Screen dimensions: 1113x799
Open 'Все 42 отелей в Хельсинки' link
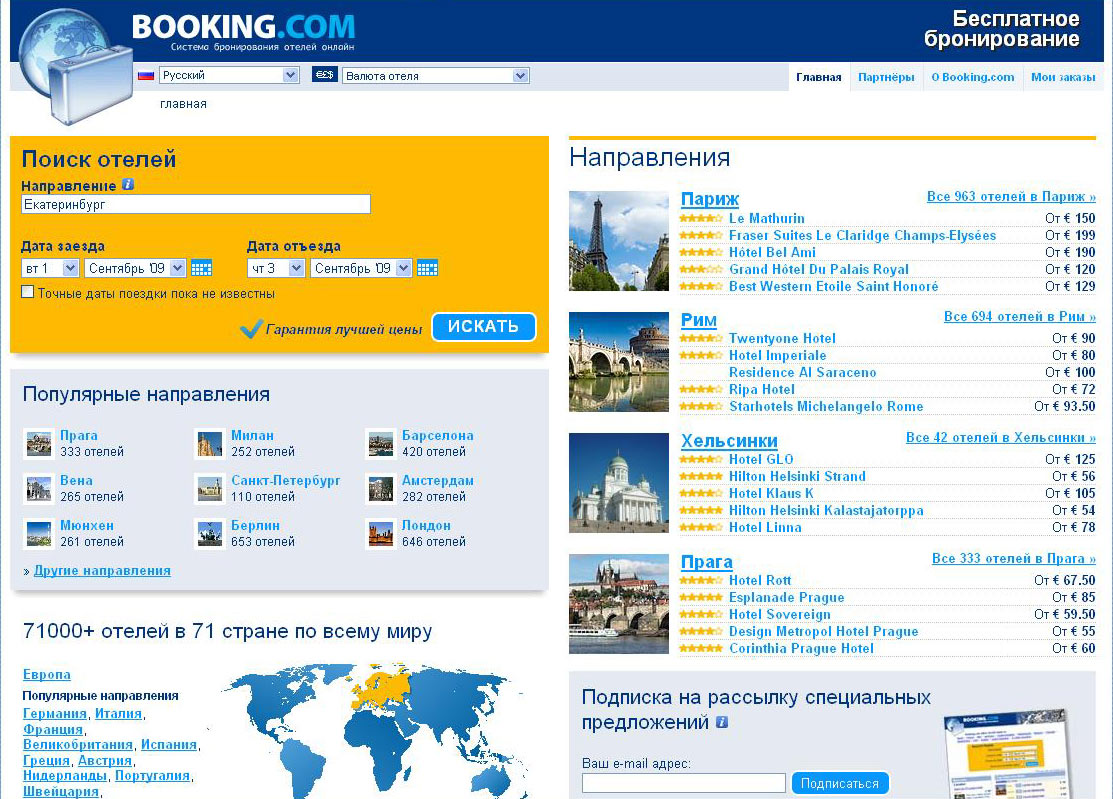(1000, 438)
